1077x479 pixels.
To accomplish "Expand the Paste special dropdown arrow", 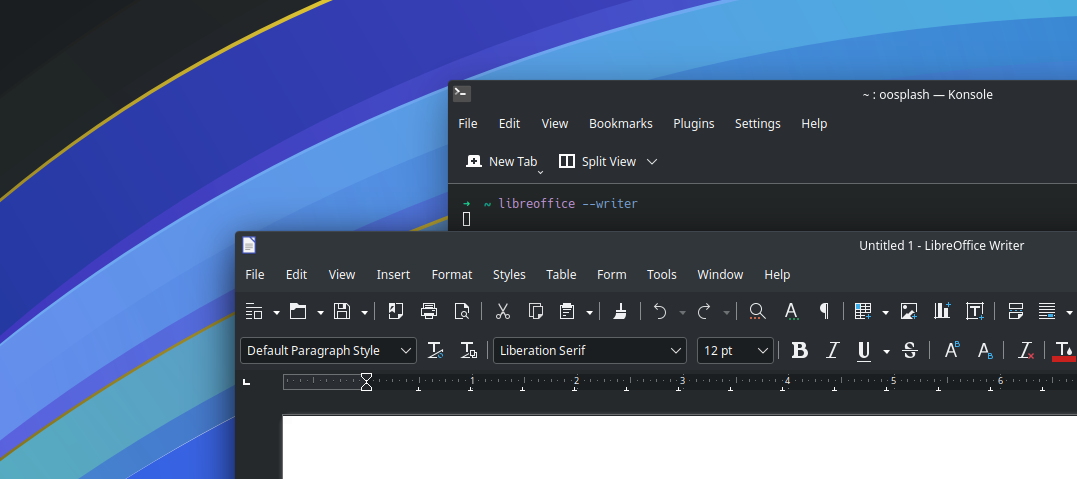I will pyautogui.click(x=589, y=313).
